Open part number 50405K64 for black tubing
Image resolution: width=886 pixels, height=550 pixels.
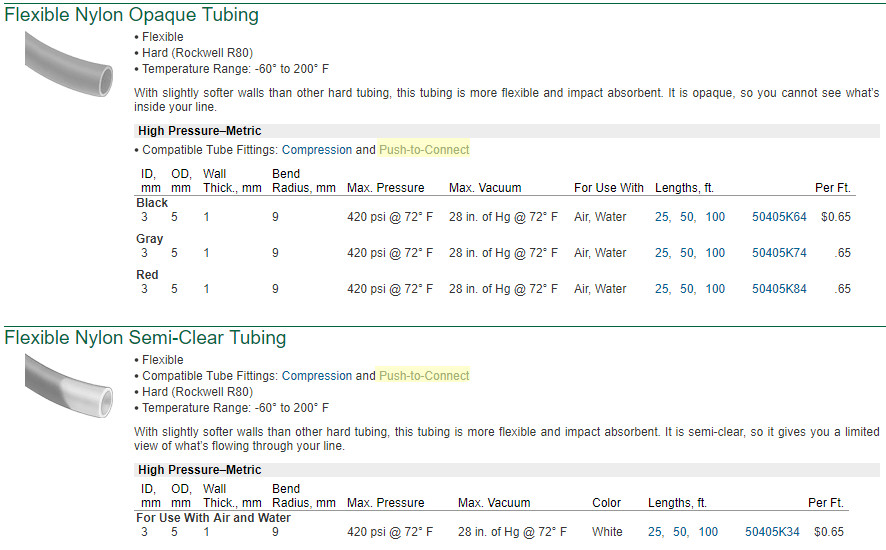779,217
